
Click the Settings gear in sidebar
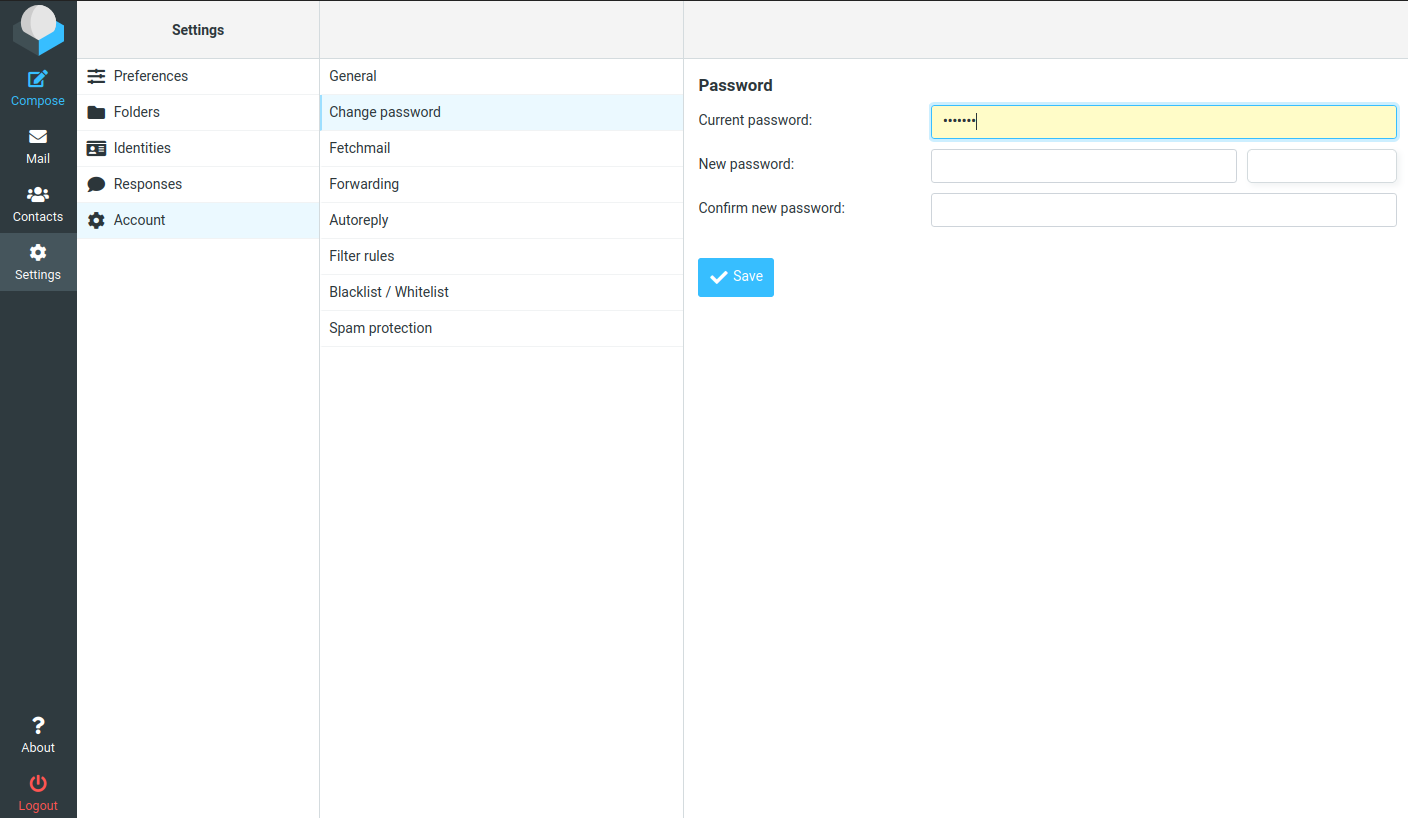point(38,253)
